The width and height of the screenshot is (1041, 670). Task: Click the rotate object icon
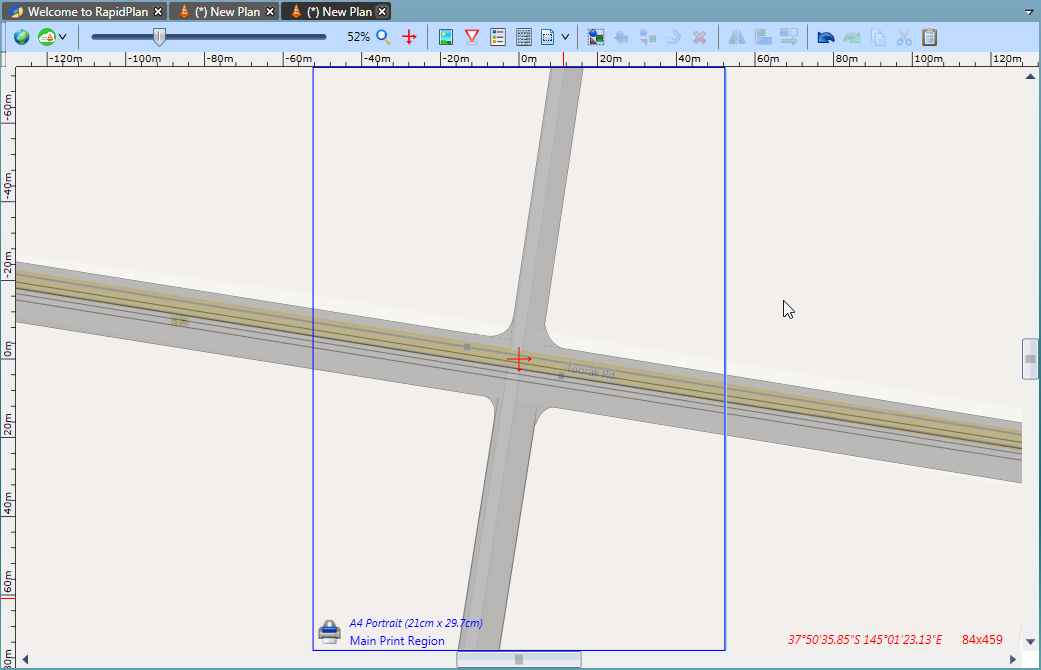point(673,37)
